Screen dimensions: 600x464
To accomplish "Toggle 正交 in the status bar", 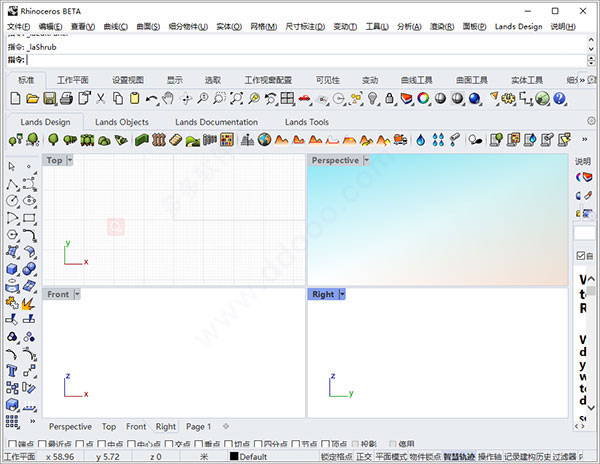I will (364, 456).
